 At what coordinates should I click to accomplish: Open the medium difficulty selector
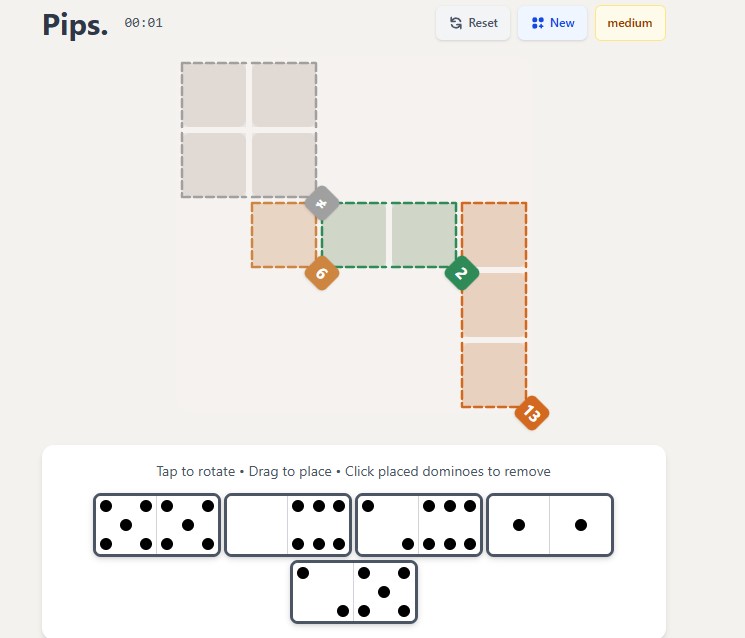(x=630, y=23)
